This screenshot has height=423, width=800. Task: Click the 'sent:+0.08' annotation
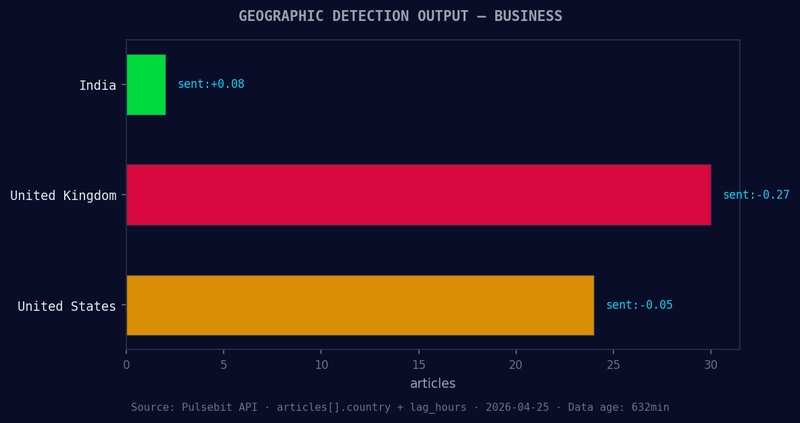tap(211, 84)
